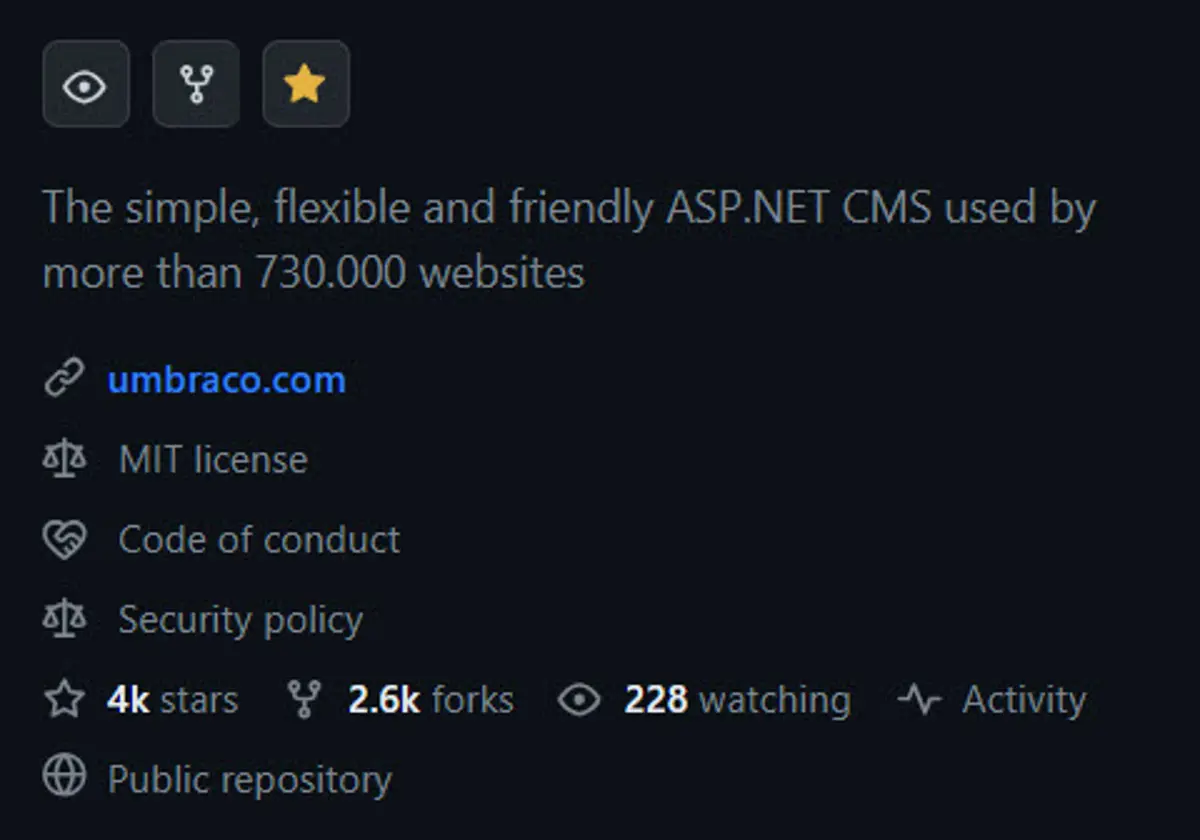The height and width of the screenshot is (840, 1200).
Task: View the 228 watching users
Action: [x=737, y=700]
